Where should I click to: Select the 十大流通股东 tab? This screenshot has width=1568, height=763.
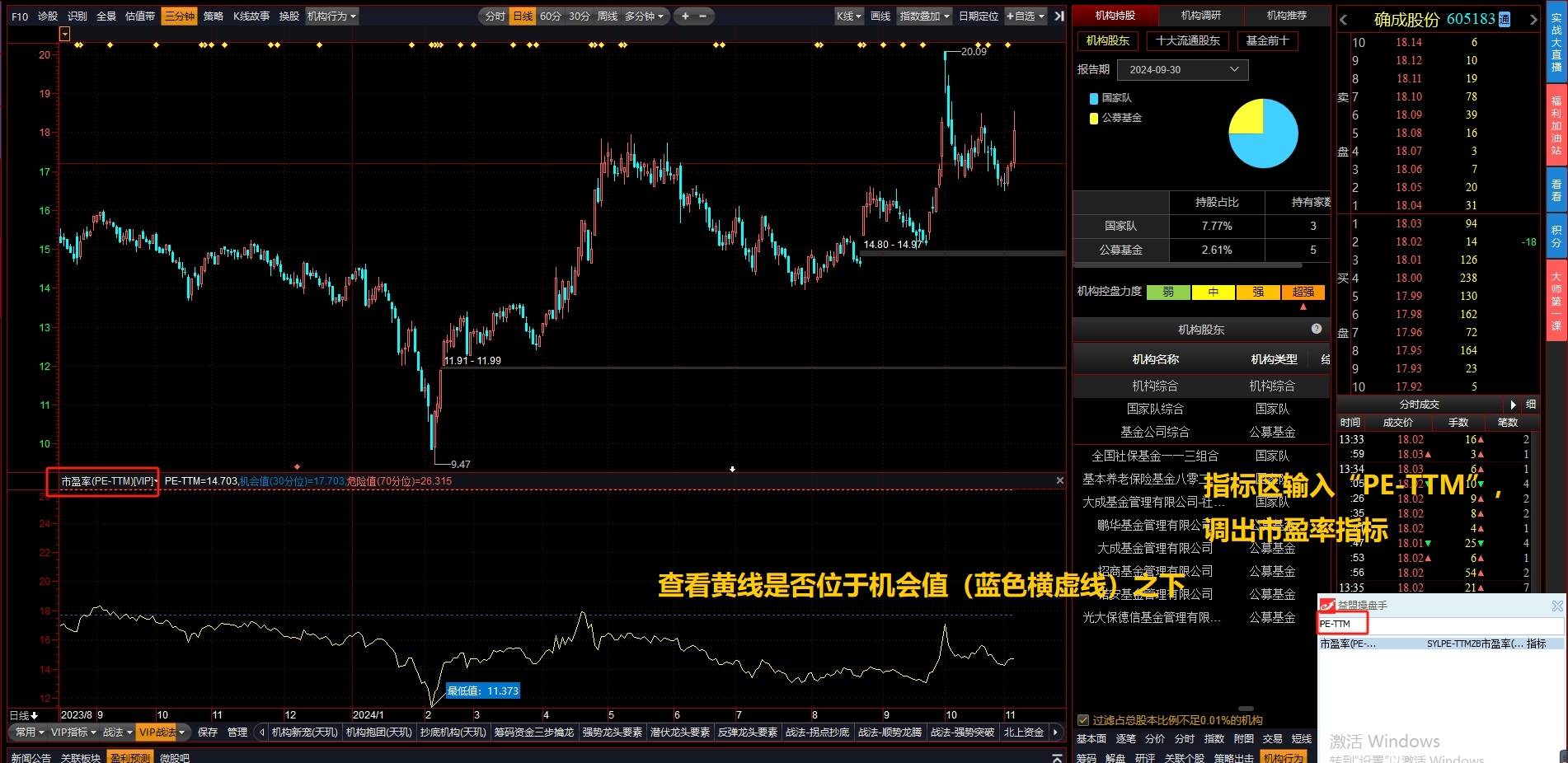tap(1187, 40)
